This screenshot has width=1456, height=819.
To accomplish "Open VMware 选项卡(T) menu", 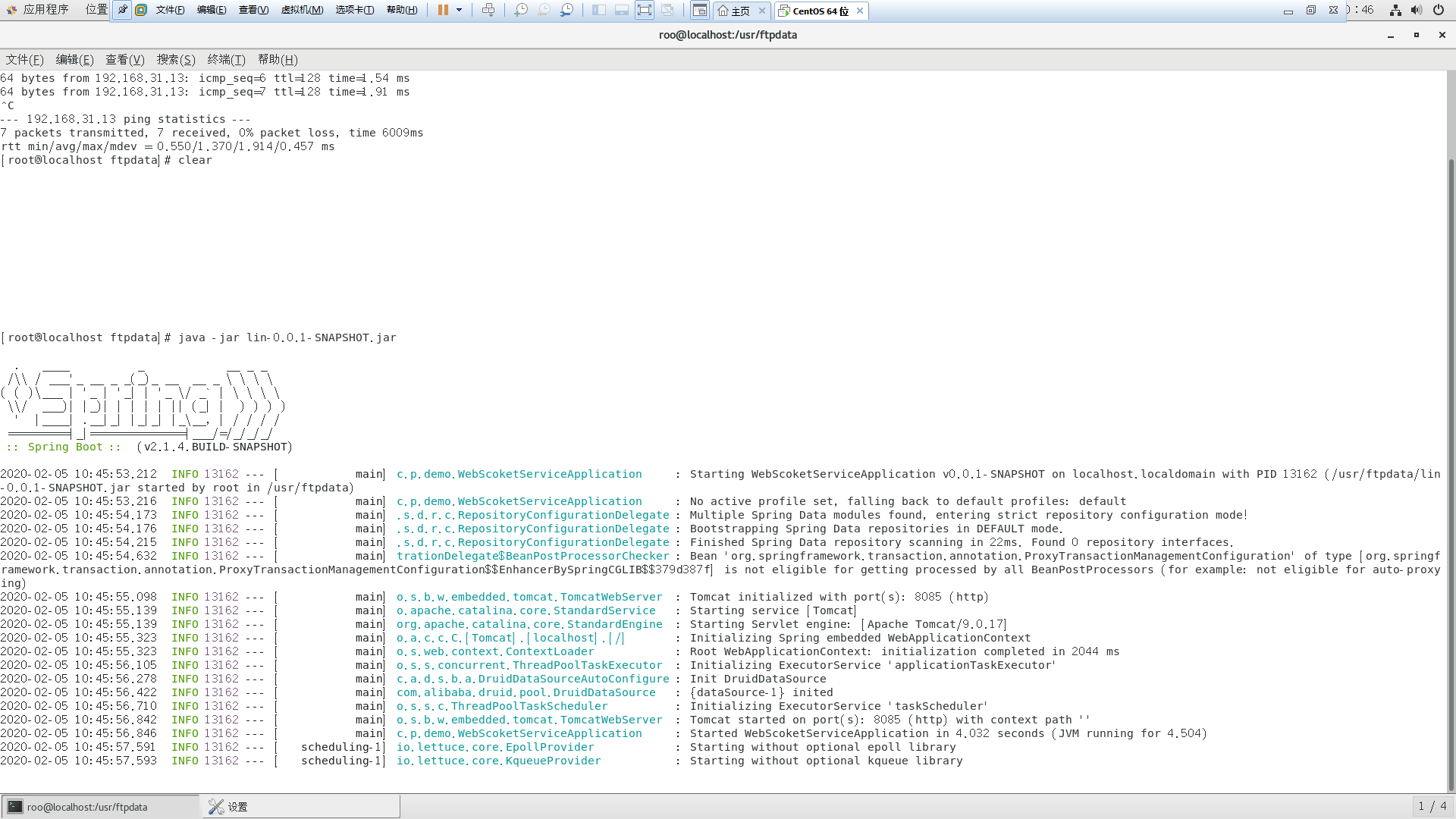I will [x=355, y=10].
